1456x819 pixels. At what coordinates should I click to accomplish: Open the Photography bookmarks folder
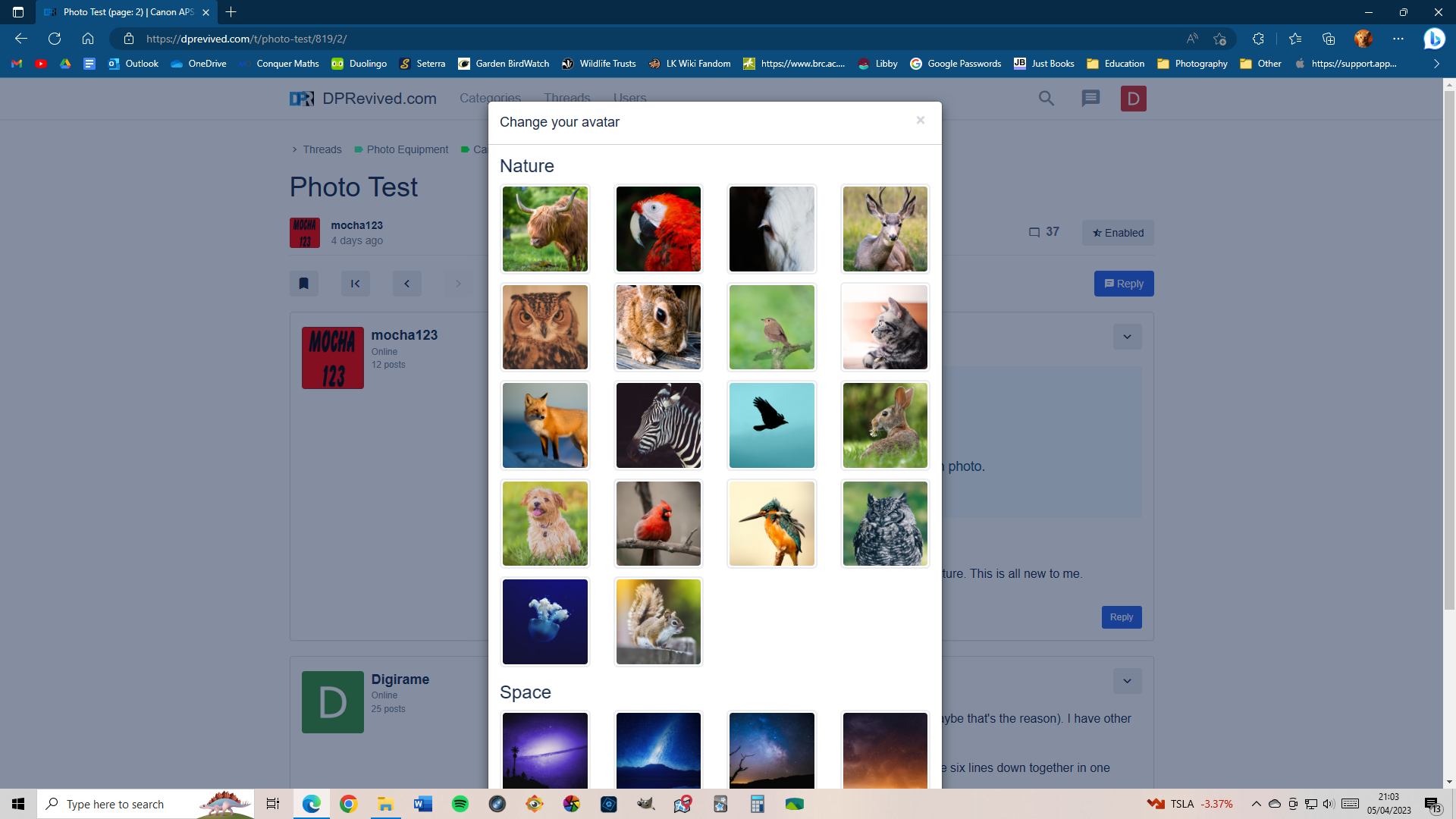click(1192, 64)
